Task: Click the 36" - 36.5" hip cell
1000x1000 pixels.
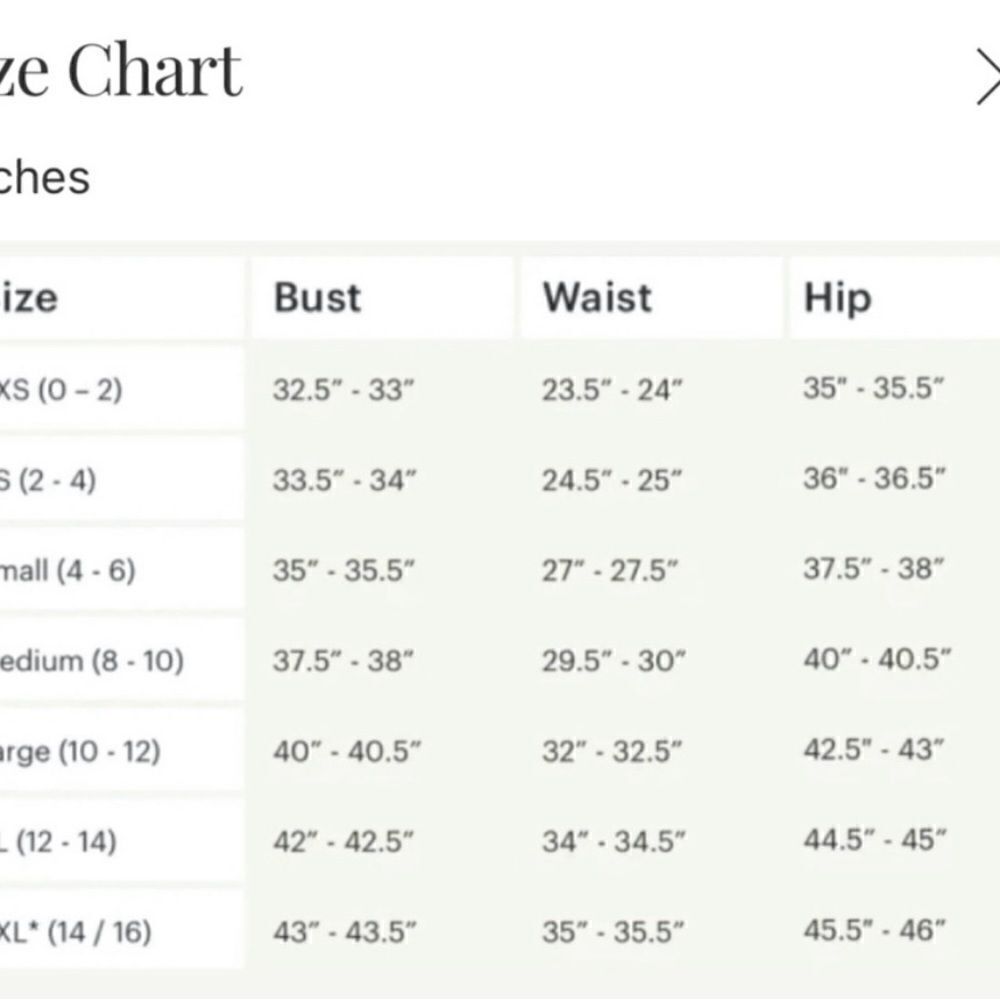Action: [x=874, y=479]
